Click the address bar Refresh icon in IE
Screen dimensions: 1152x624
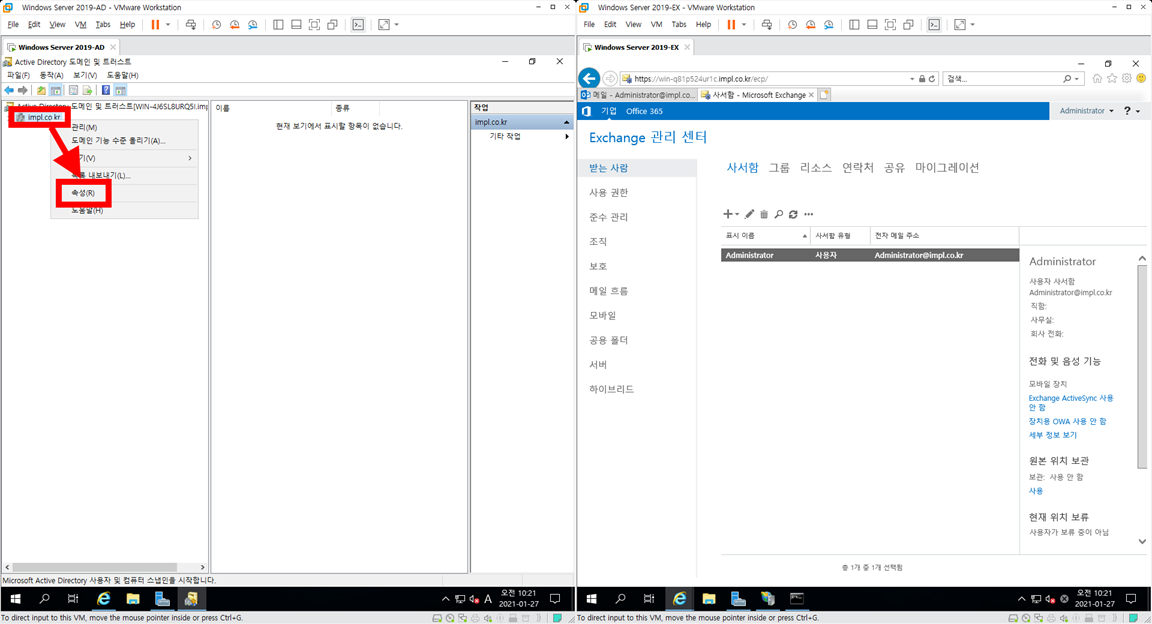click(932, 79)
